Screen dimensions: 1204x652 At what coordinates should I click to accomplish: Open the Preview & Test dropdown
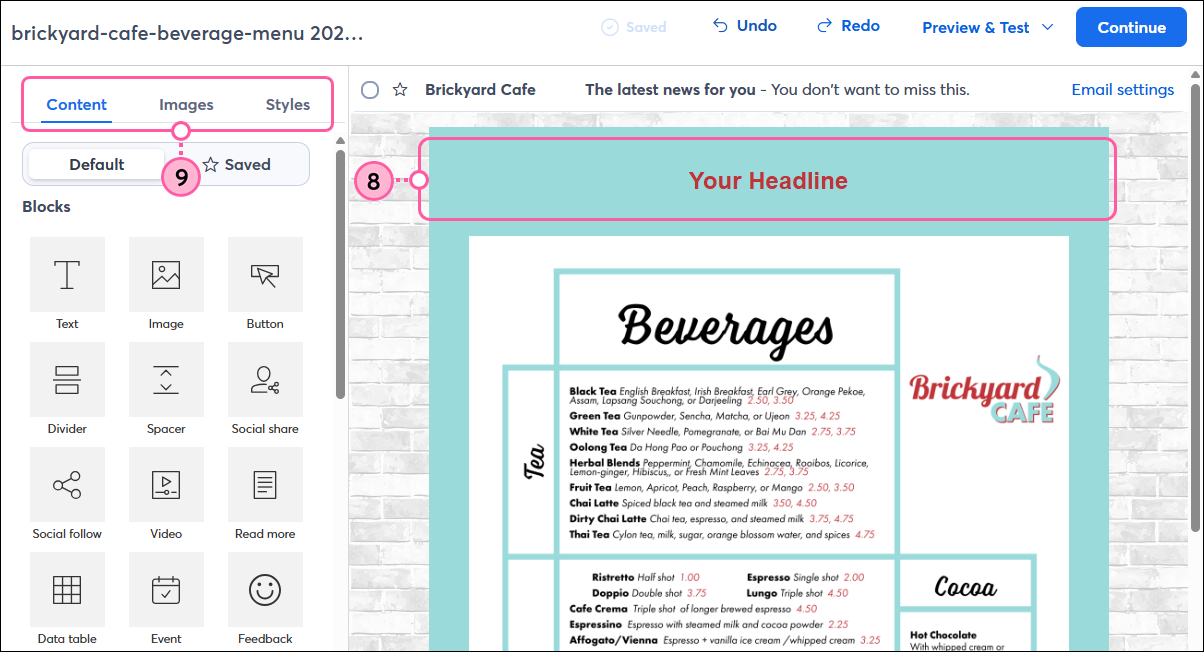tap(988, 27)
